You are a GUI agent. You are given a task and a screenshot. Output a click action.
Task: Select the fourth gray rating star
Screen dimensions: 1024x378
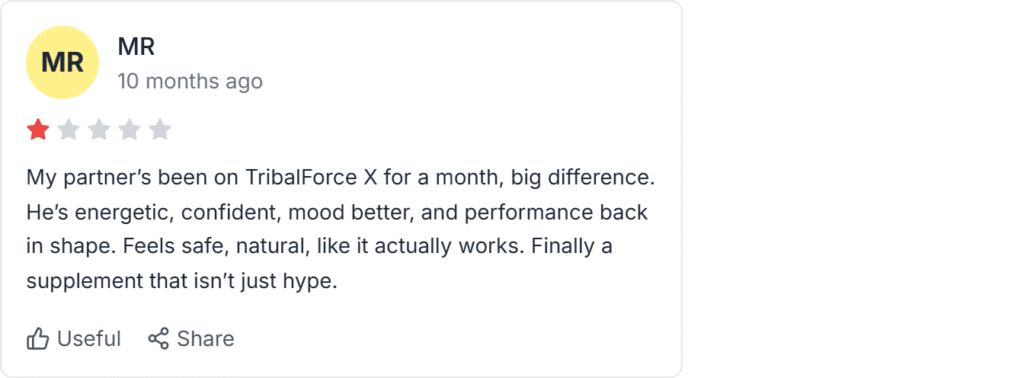click(129, 130)
